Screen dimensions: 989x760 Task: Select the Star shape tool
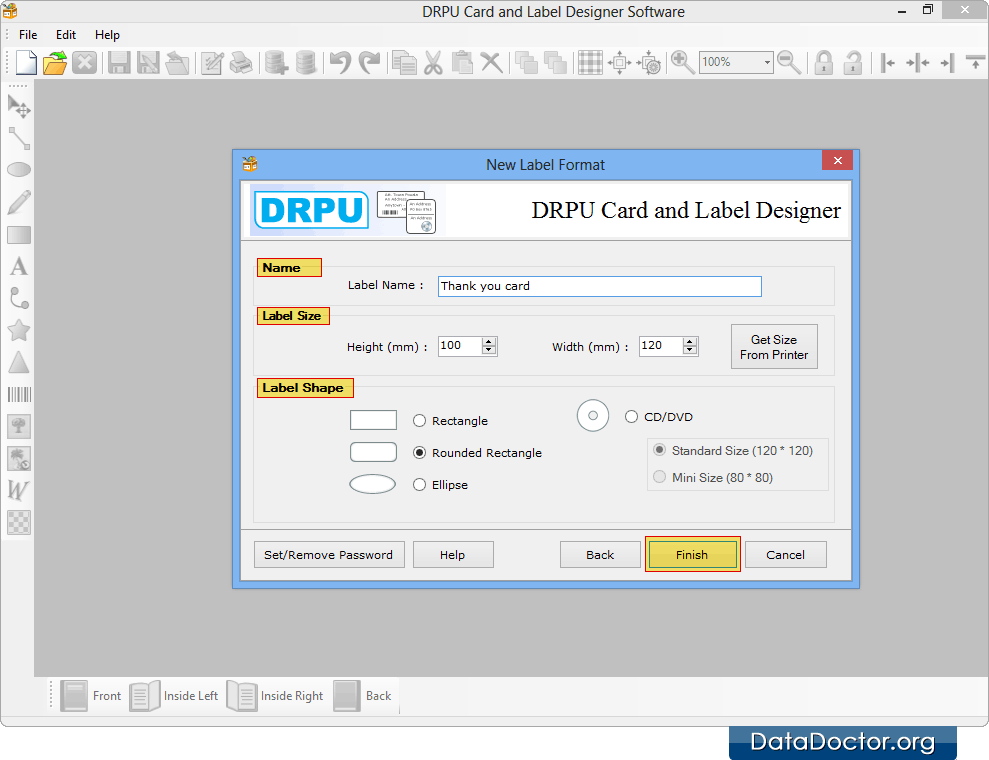[x=19, y=330]
